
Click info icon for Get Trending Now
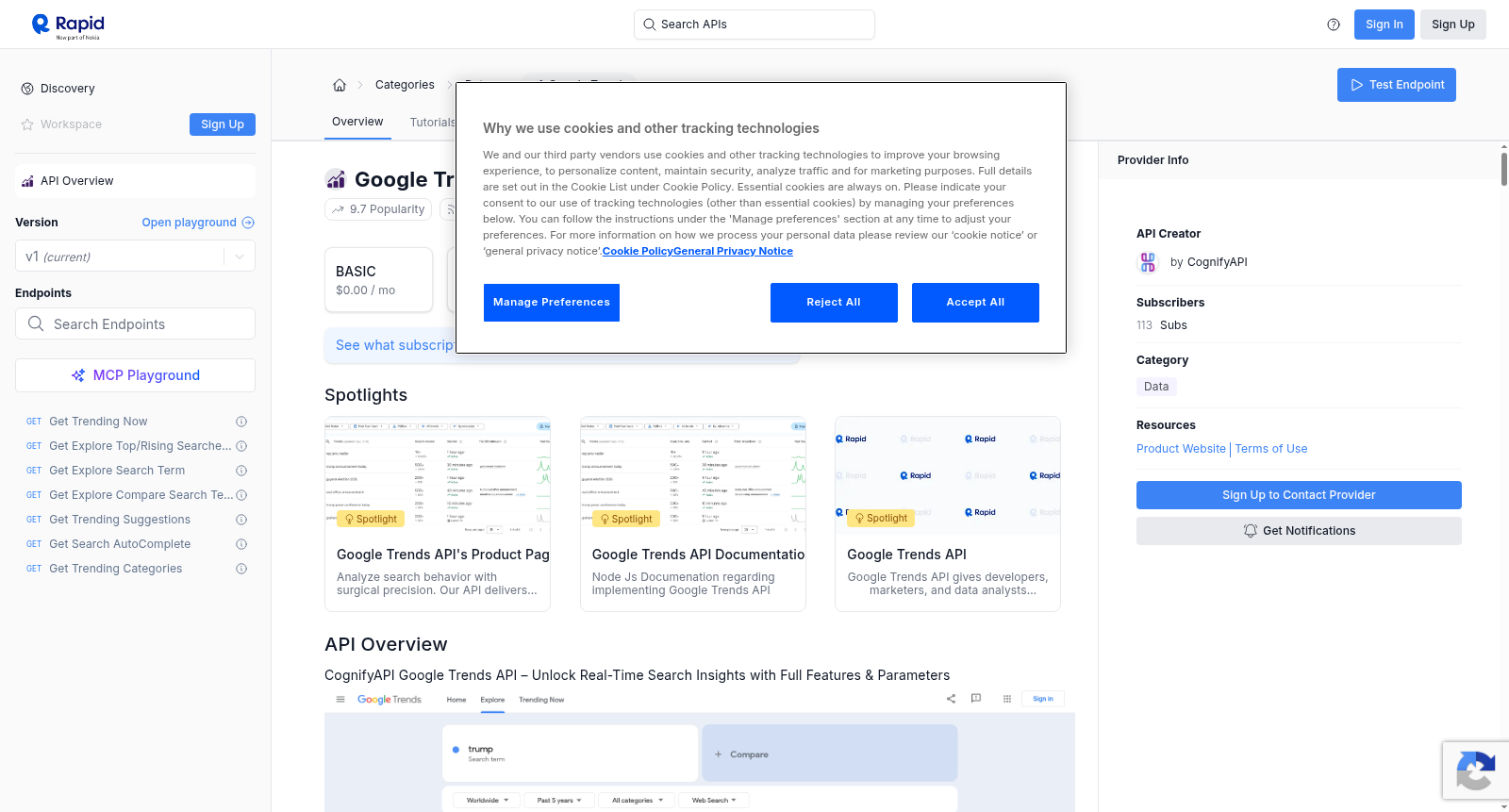(x=241, y=422)
